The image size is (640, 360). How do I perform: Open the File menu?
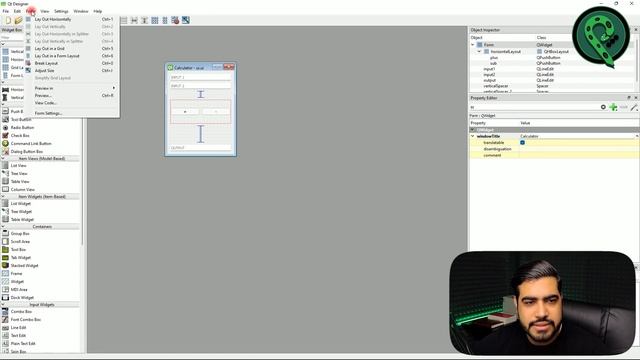click(x=6, y=11)
